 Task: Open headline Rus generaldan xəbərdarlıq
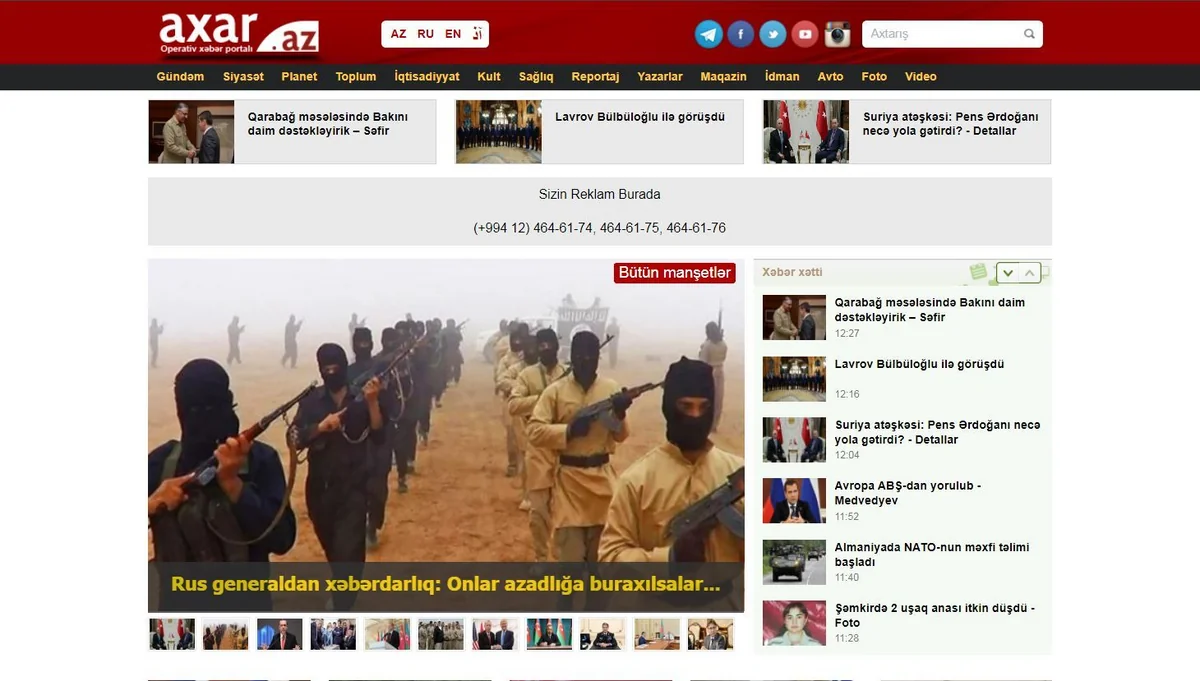[x=446, y=584]
